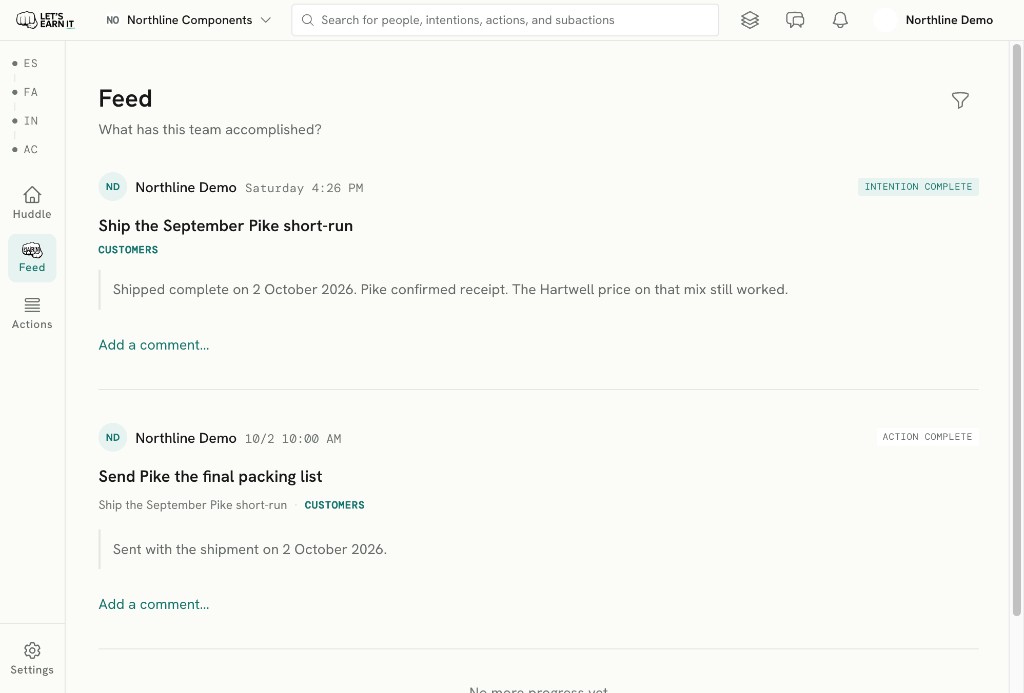Click the ACTION COMPLETE badge

point(927,437)
